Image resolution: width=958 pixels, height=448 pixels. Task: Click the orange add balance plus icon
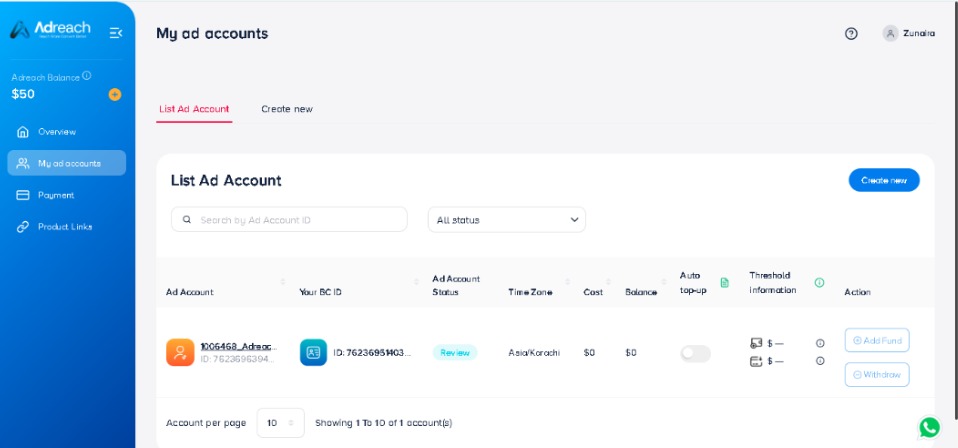(114, 94)
